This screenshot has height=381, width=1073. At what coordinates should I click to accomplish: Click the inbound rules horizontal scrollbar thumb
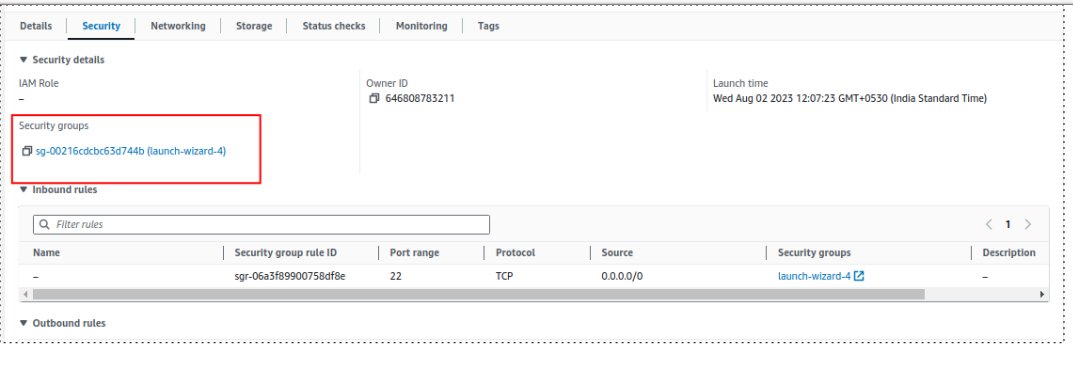click(478, 294)
